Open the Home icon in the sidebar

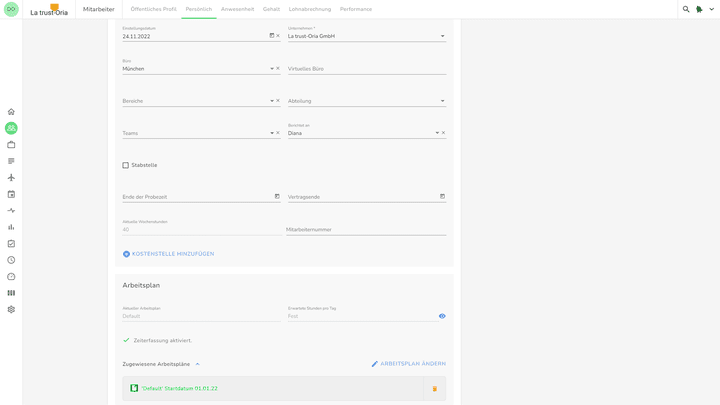11,112
